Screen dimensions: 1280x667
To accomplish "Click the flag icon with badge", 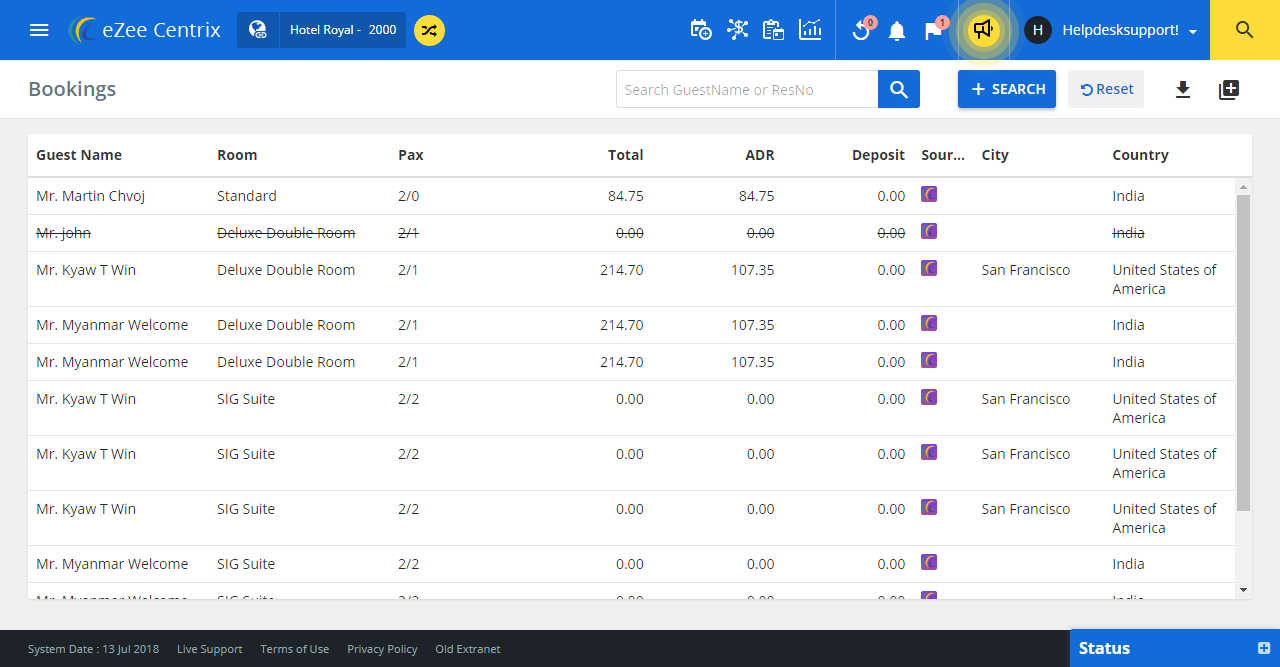I will tap(933, 31).
